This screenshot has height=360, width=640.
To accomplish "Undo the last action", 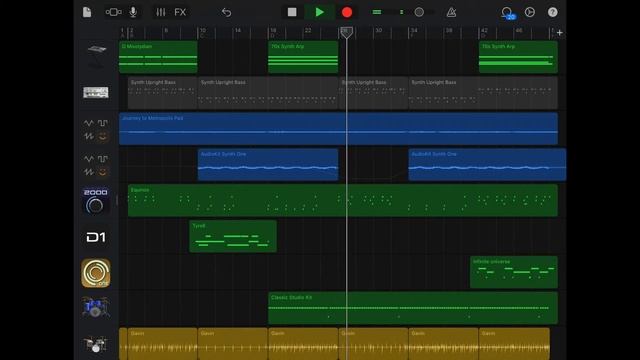I will 227,12.
